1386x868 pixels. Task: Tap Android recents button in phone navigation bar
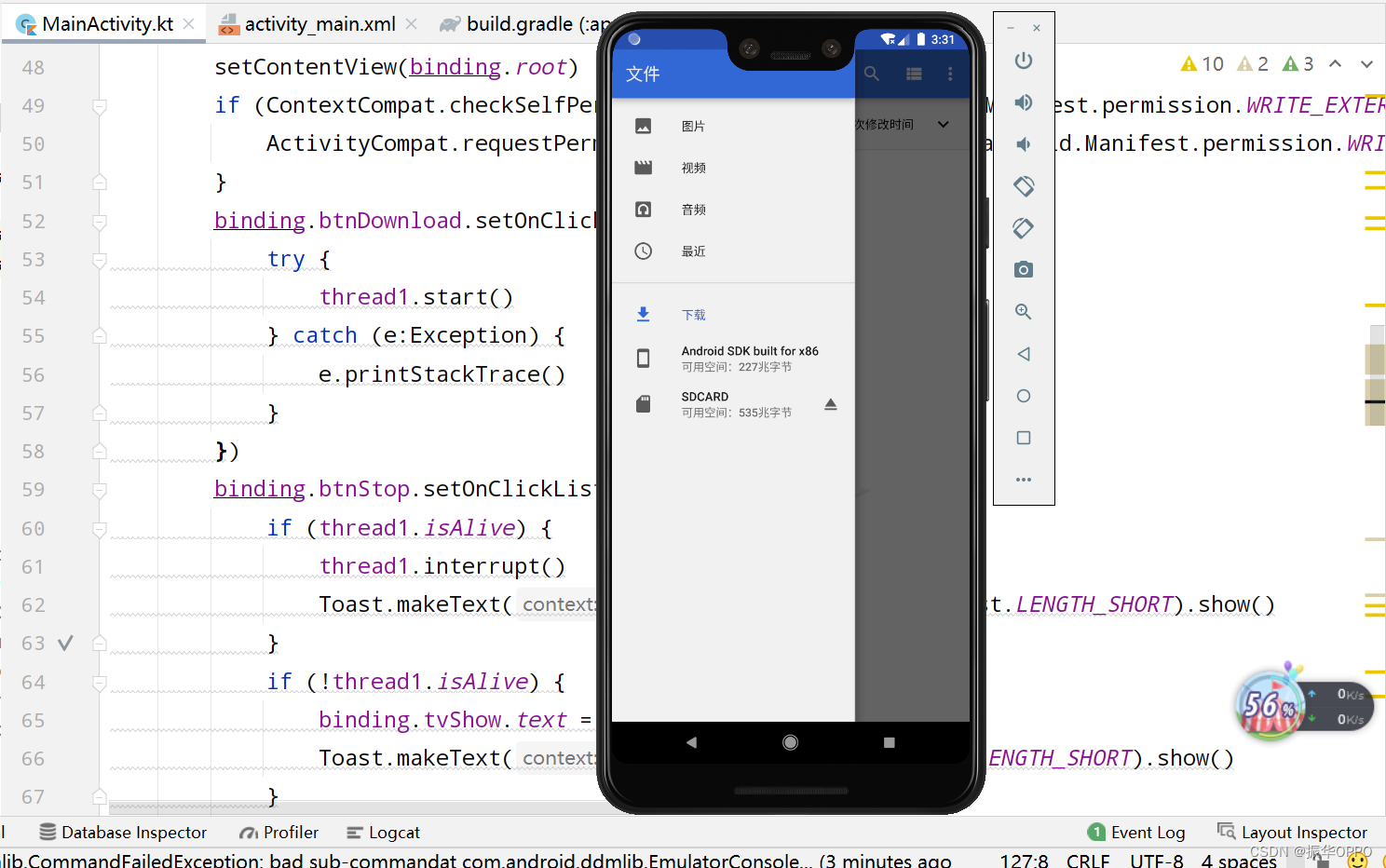tap(889, 742)
